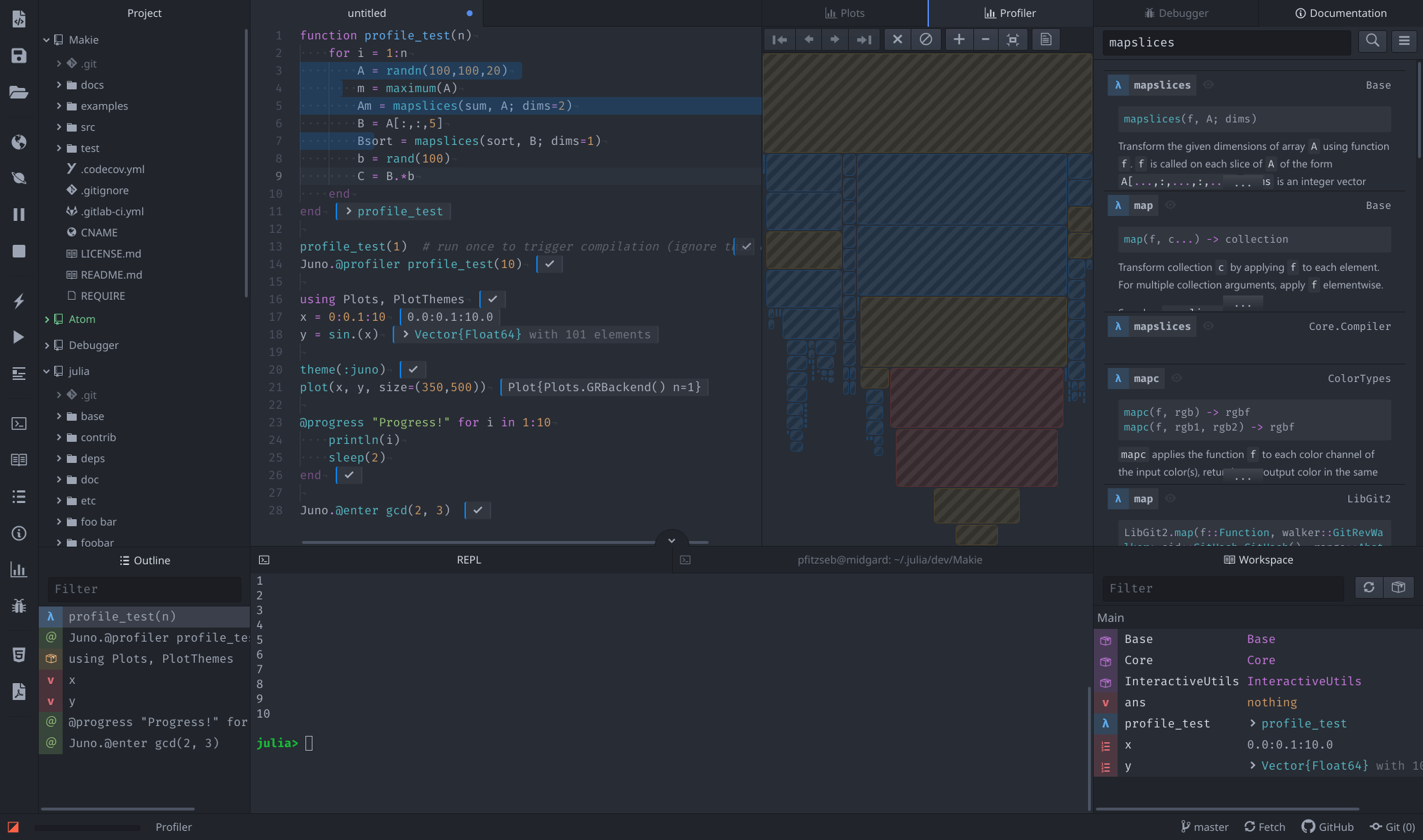Image resolution: width=1423 pixels, height=840 pixels.
Task: Click the profiler zoom-in plus button
Action: (959, 39)
